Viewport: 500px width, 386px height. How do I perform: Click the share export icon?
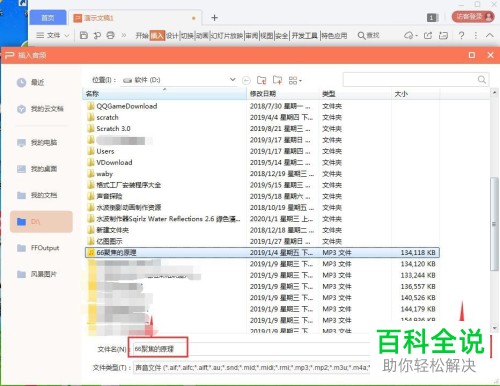(x=428, y=35)
